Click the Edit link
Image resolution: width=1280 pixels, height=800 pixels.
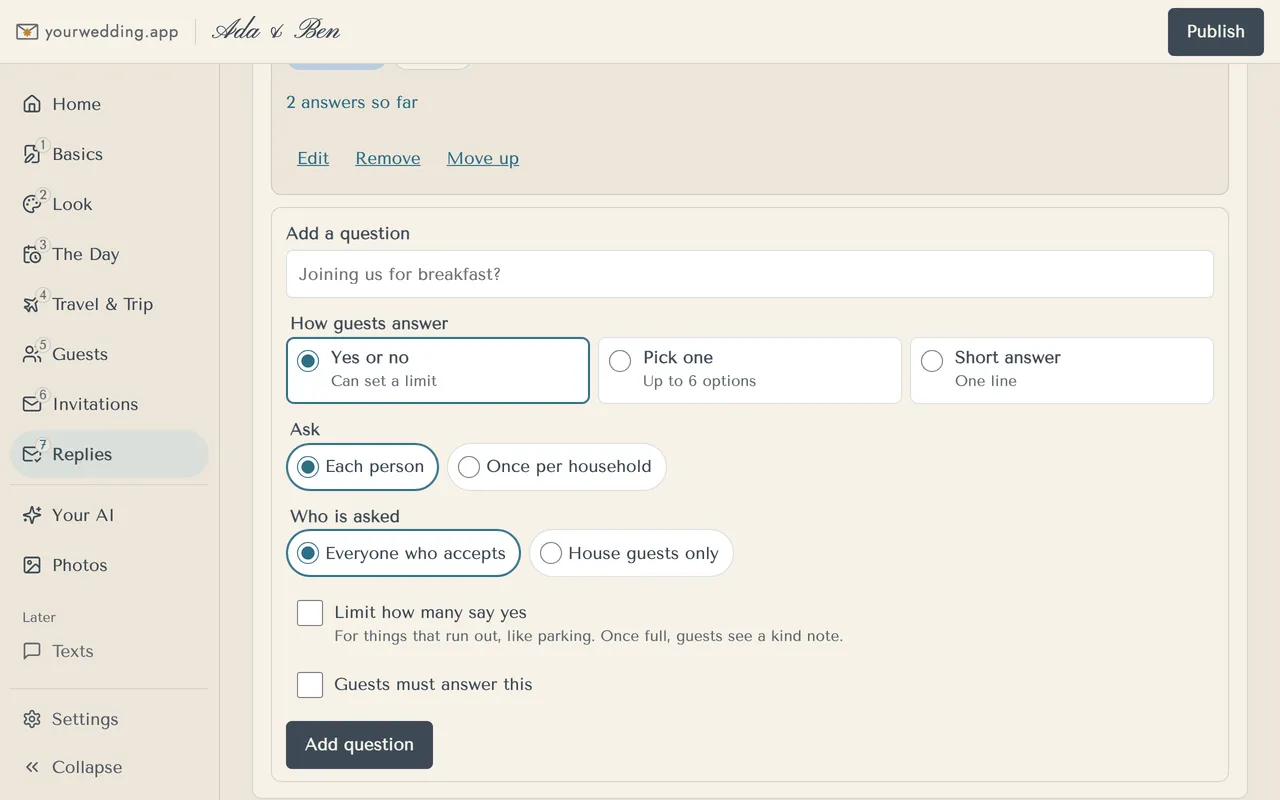point(313,158)
